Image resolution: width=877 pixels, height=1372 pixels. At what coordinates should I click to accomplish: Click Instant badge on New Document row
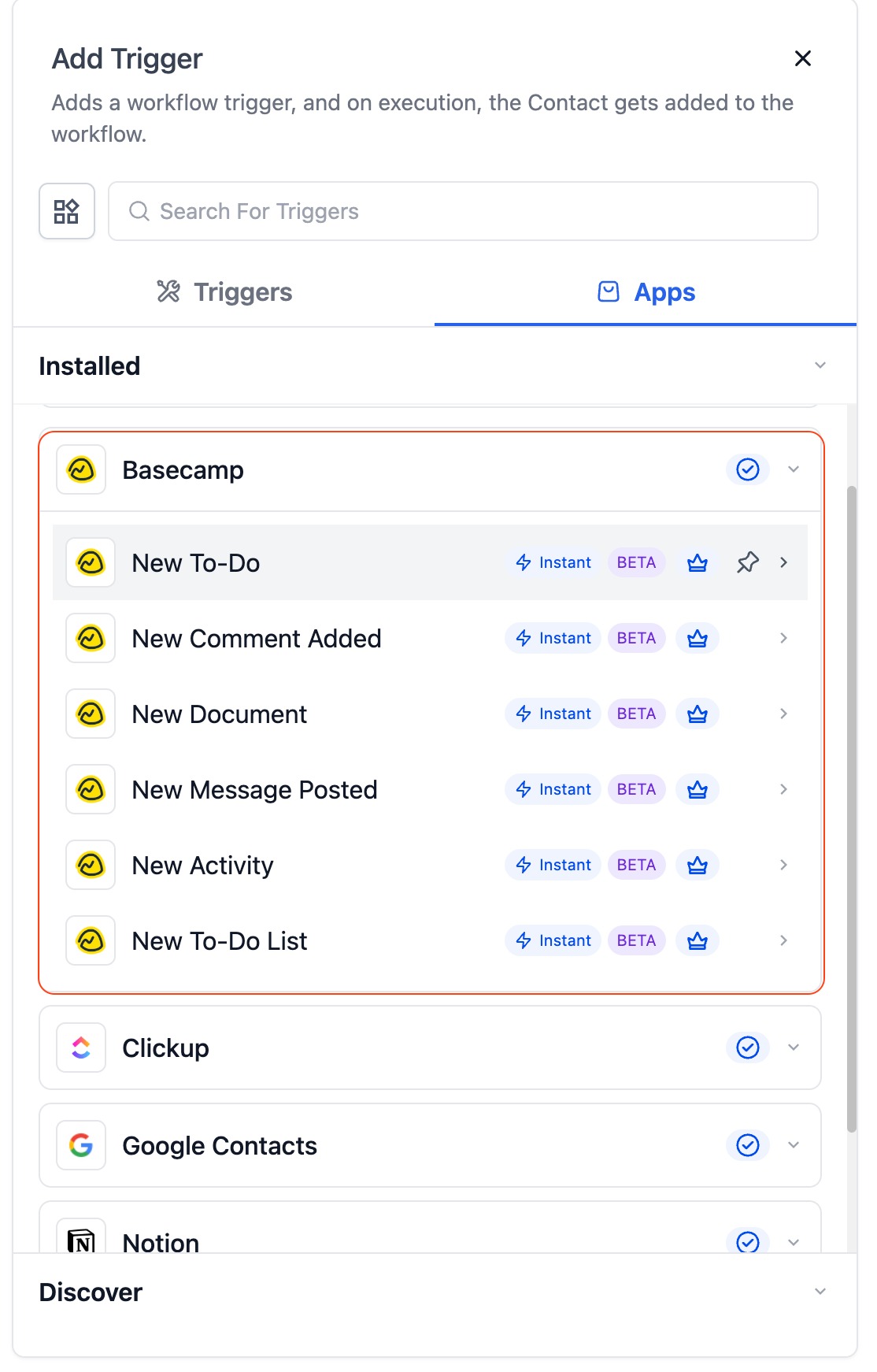(x=553, y=714)
